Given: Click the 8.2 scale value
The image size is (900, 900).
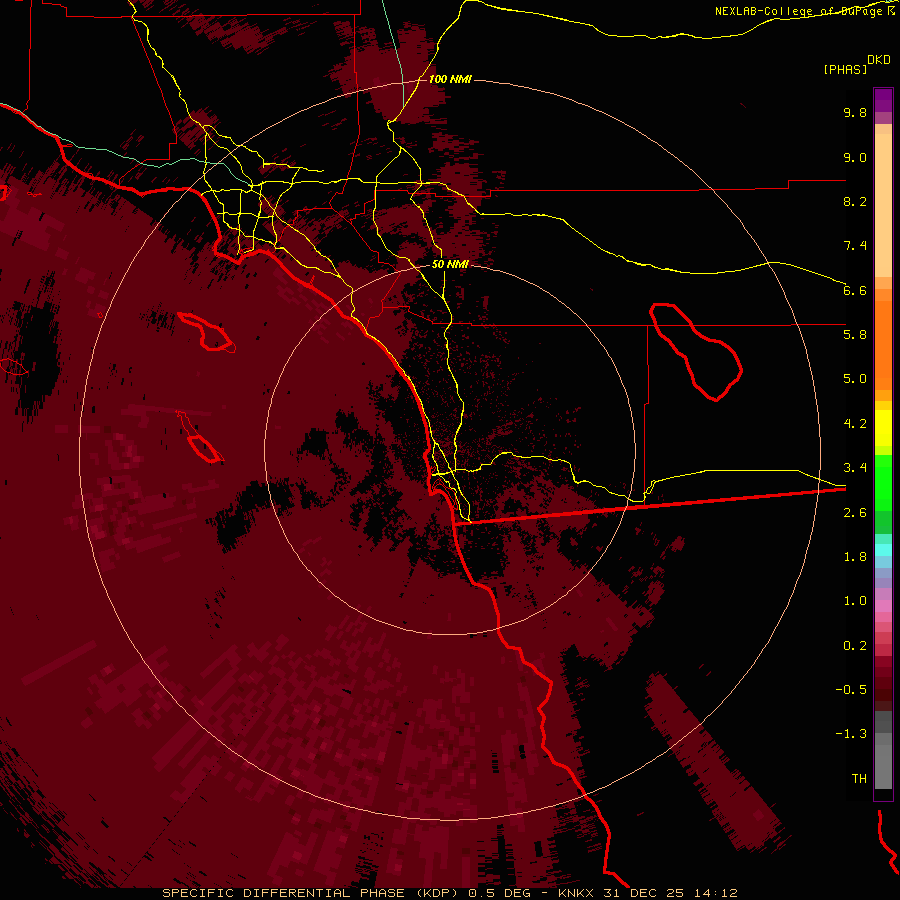Looking at the screenshot, I should point(855,201).
